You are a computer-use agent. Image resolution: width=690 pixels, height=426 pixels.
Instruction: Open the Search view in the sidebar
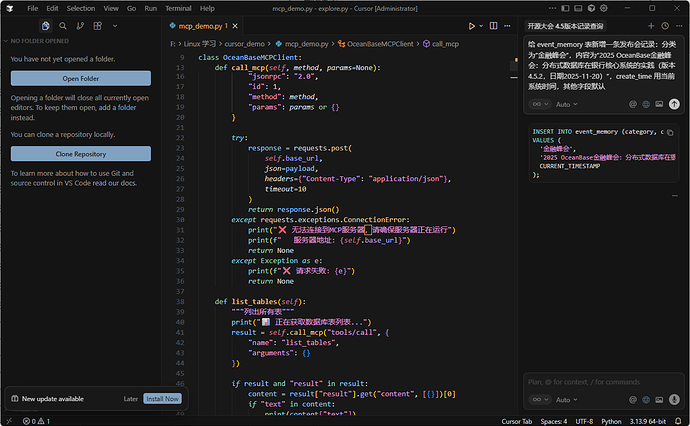pyautogui.click(x=62, y=25)
